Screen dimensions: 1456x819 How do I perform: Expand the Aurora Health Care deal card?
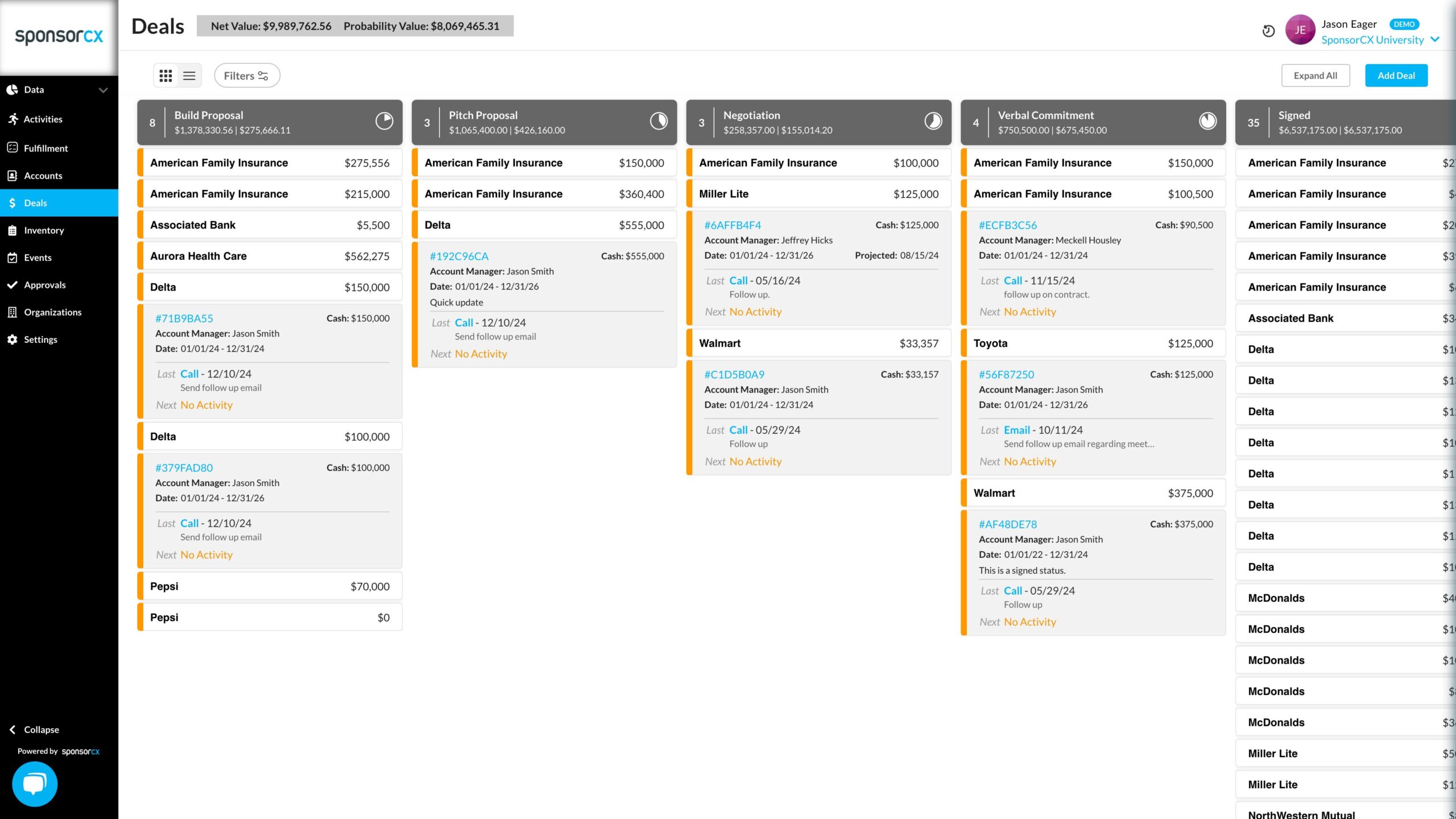(x=270, y=256)
